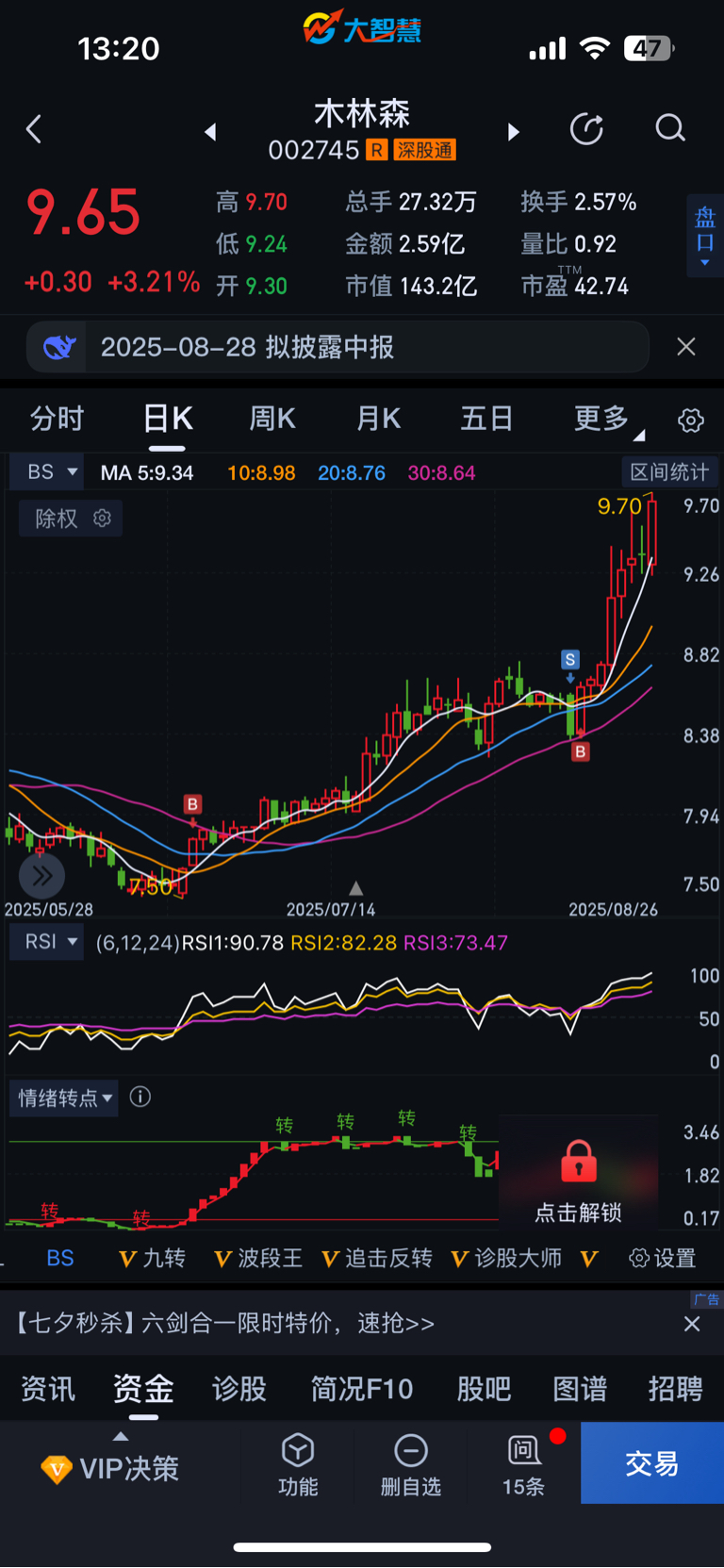This screenshot has height=1568, width=724.
Task: Switch to 五日 chart tab
Action: [486, 418]
